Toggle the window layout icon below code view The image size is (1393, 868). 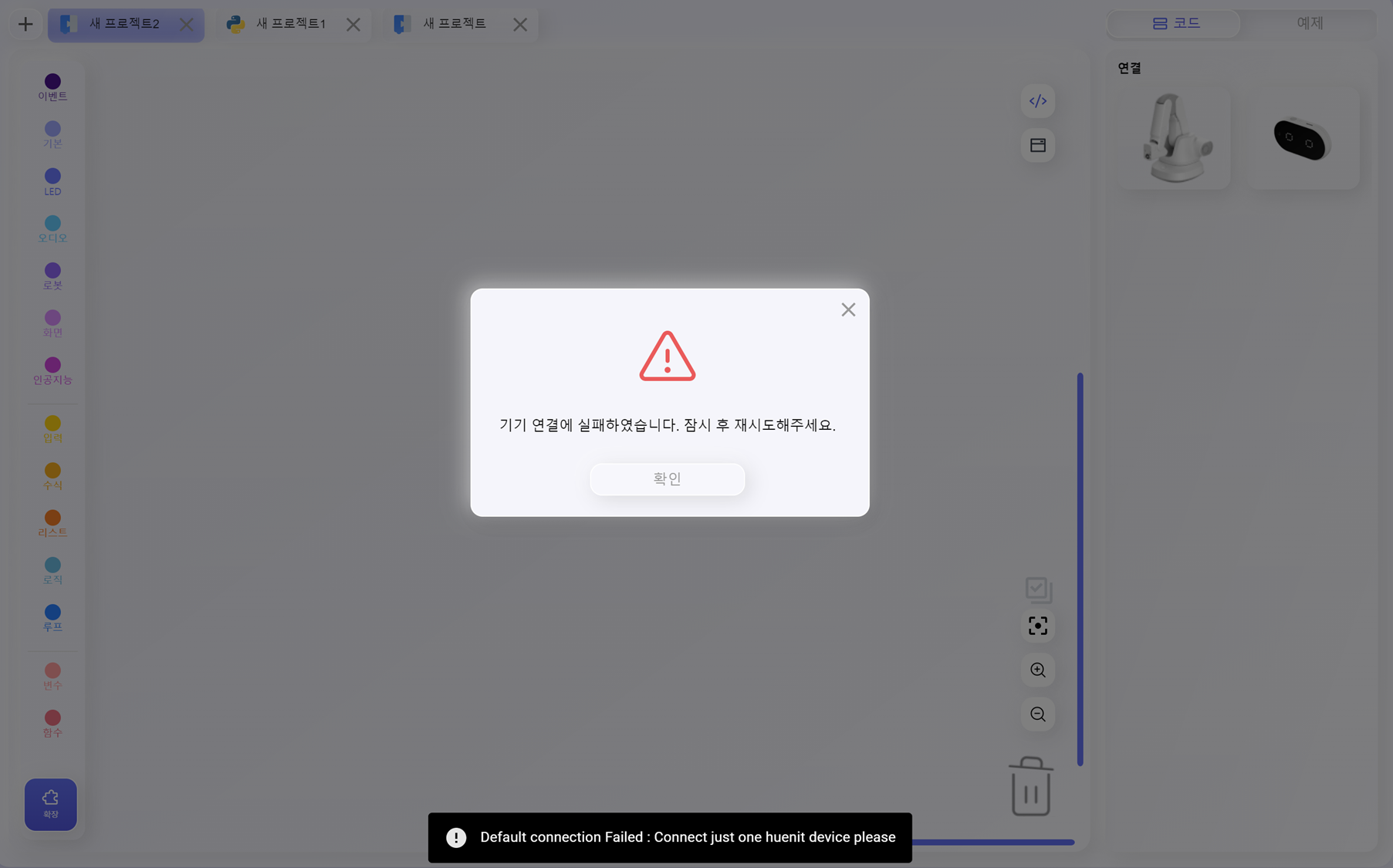point(1037,145)
